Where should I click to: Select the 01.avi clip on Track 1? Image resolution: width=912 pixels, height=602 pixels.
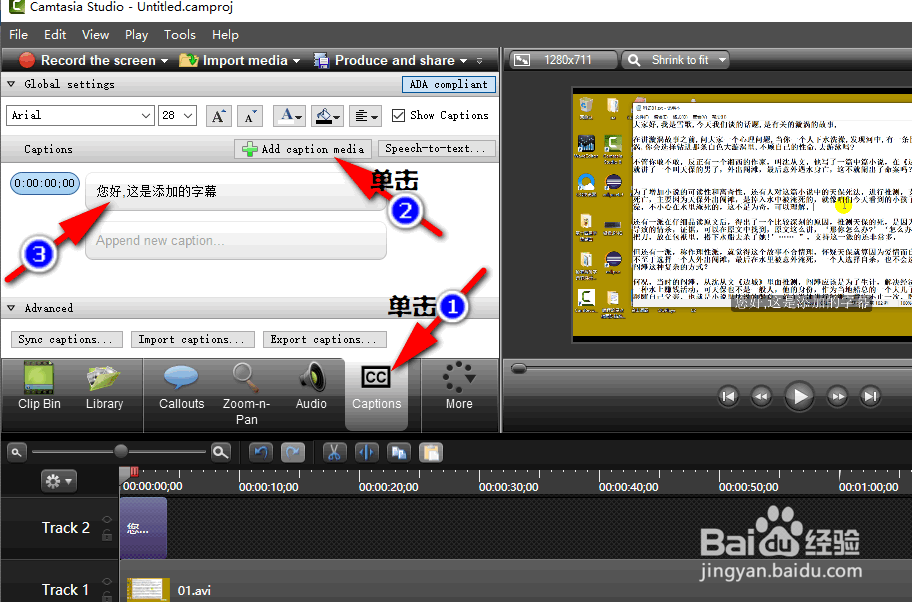169,590
